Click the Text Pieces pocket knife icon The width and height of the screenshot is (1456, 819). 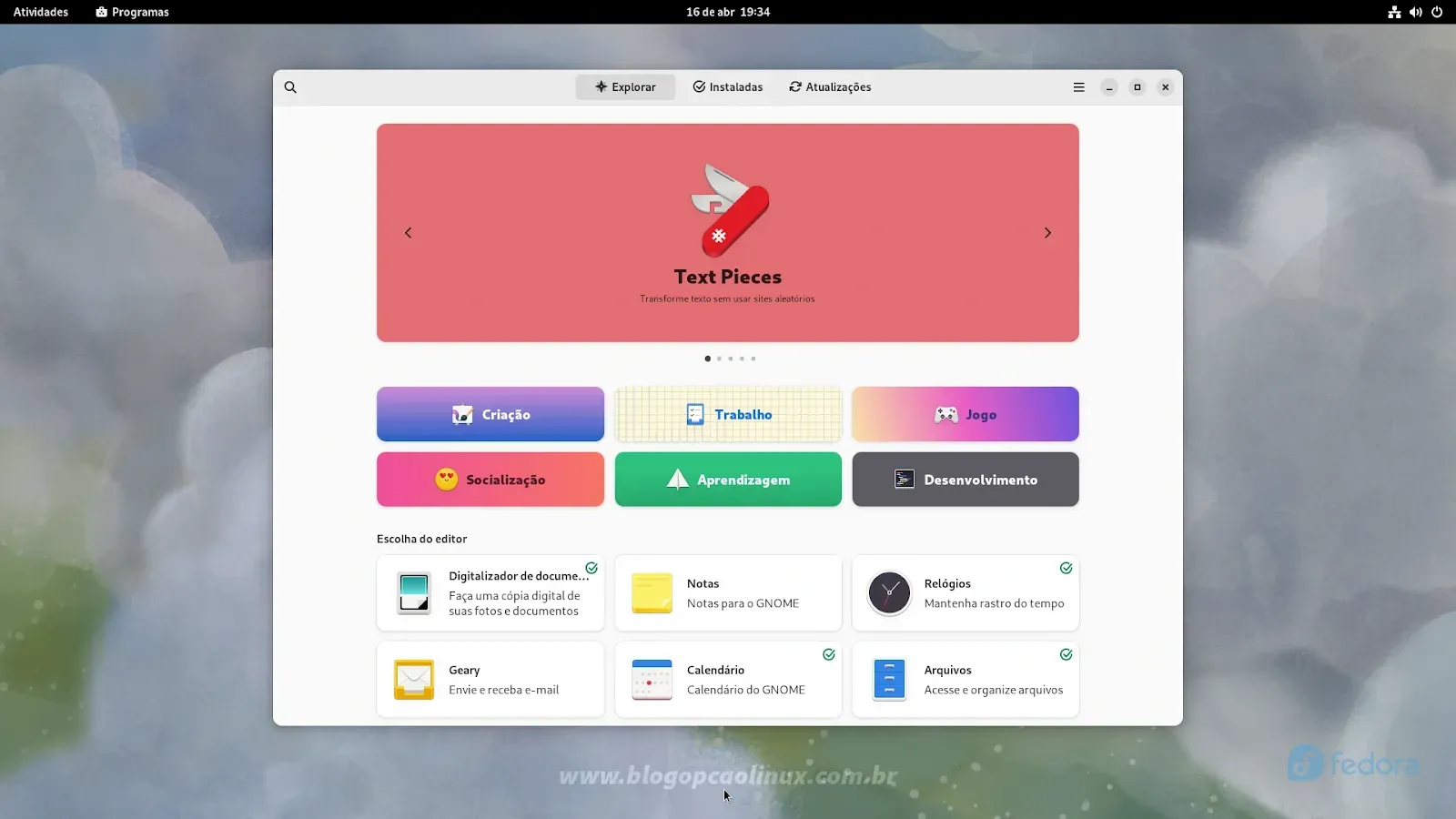pyautogui.click(x=730, y=210)
